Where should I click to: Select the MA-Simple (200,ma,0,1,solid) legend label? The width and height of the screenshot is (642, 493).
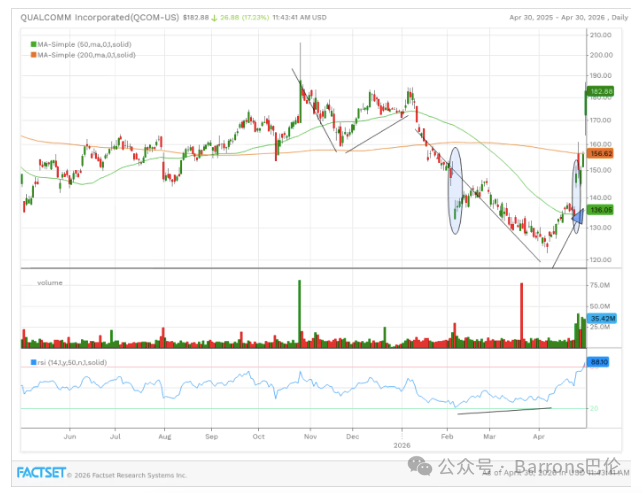pos(86,55)
